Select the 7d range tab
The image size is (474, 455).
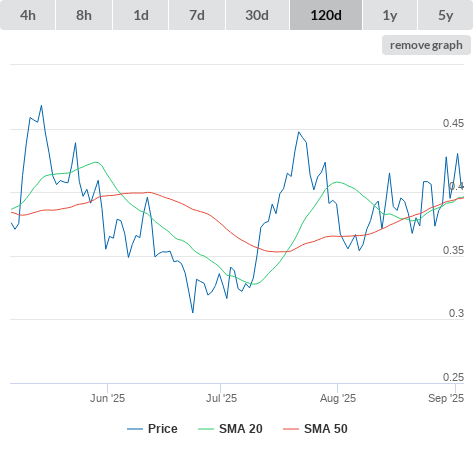197,15
